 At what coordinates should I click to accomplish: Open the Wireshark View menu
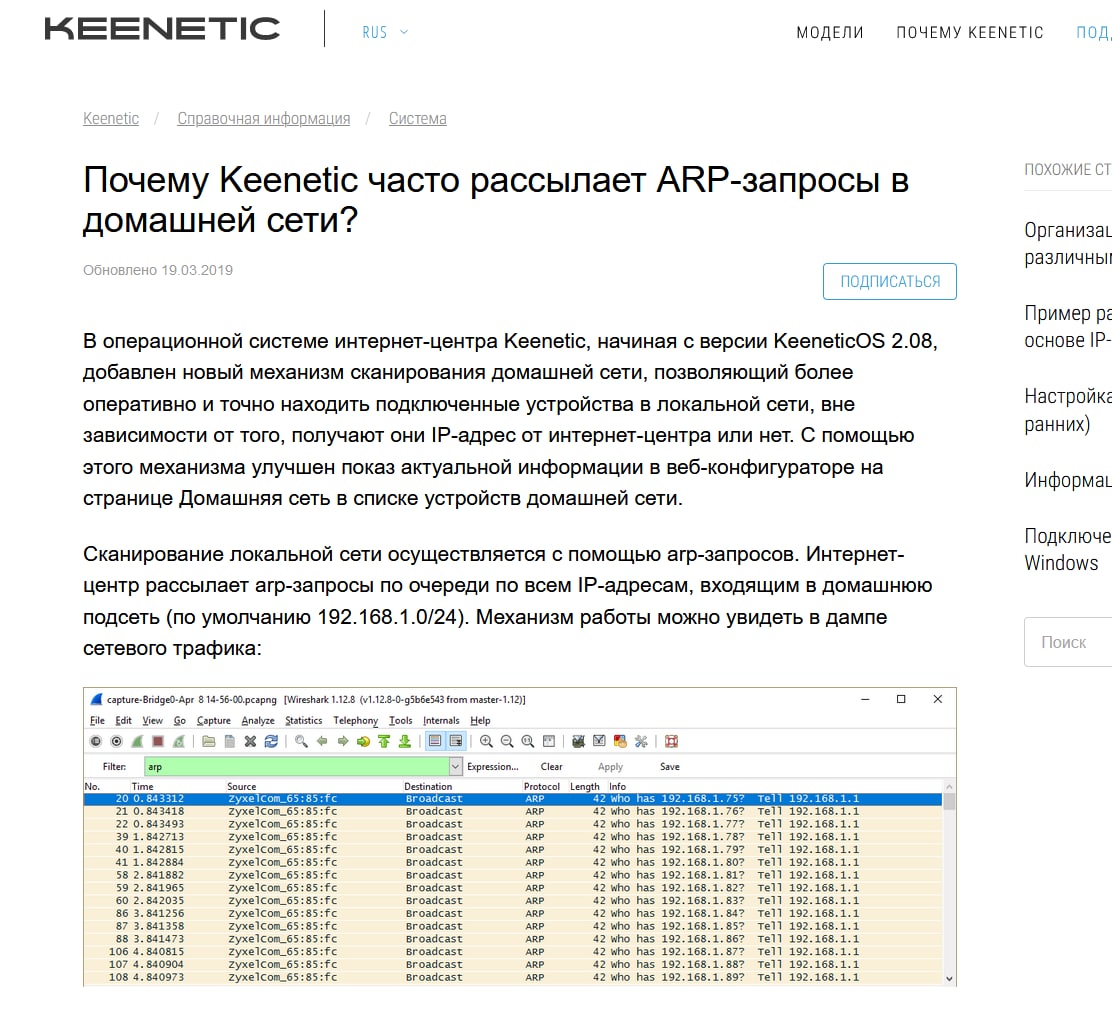152,720
